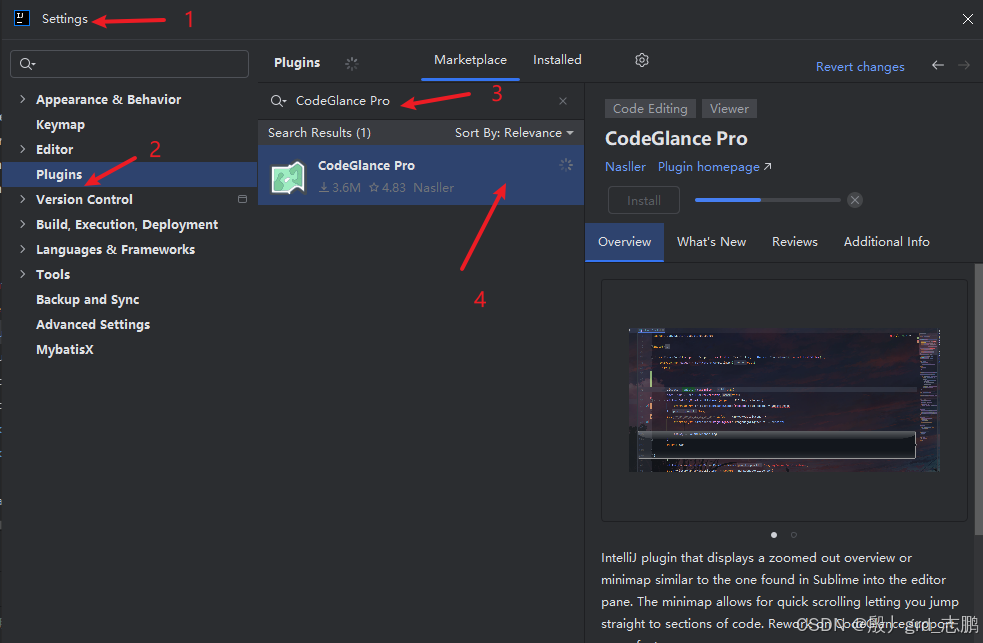983x643 pixels.
Task: Click the Viewer tag
Action: tap(729, 108)
